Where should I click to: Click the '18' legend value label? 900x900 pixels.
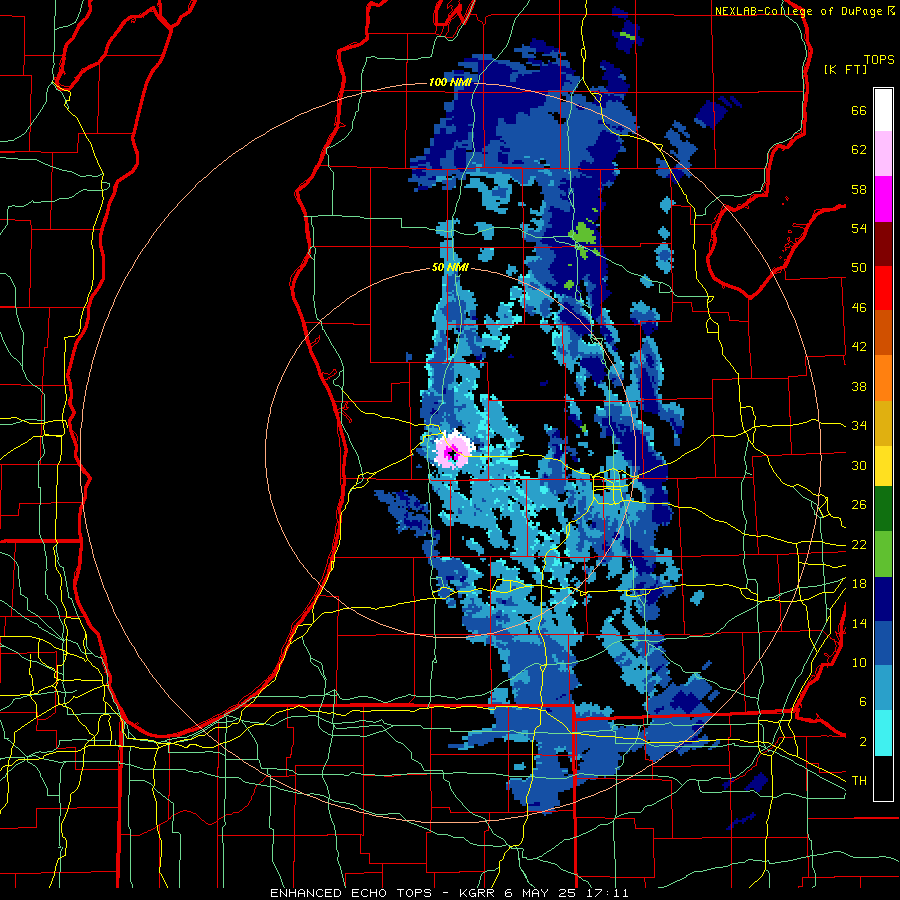point(859,584)
